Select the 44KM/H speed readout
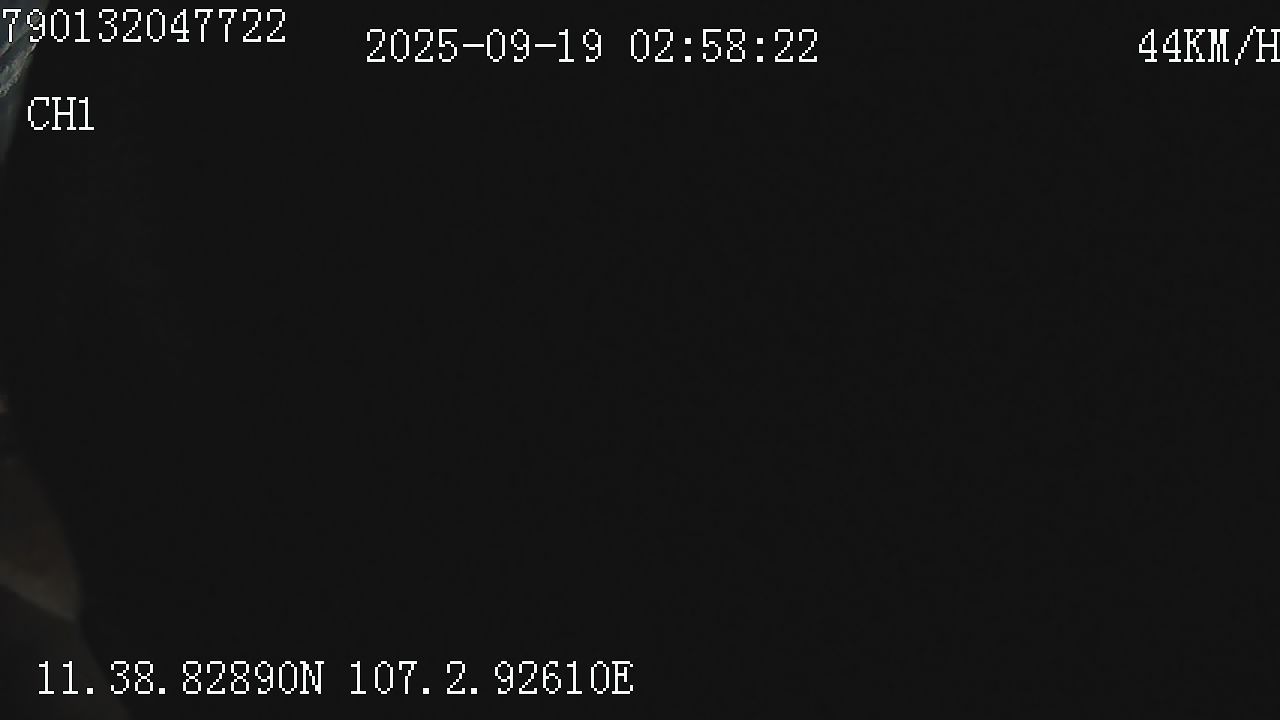 coord(1209,47)
